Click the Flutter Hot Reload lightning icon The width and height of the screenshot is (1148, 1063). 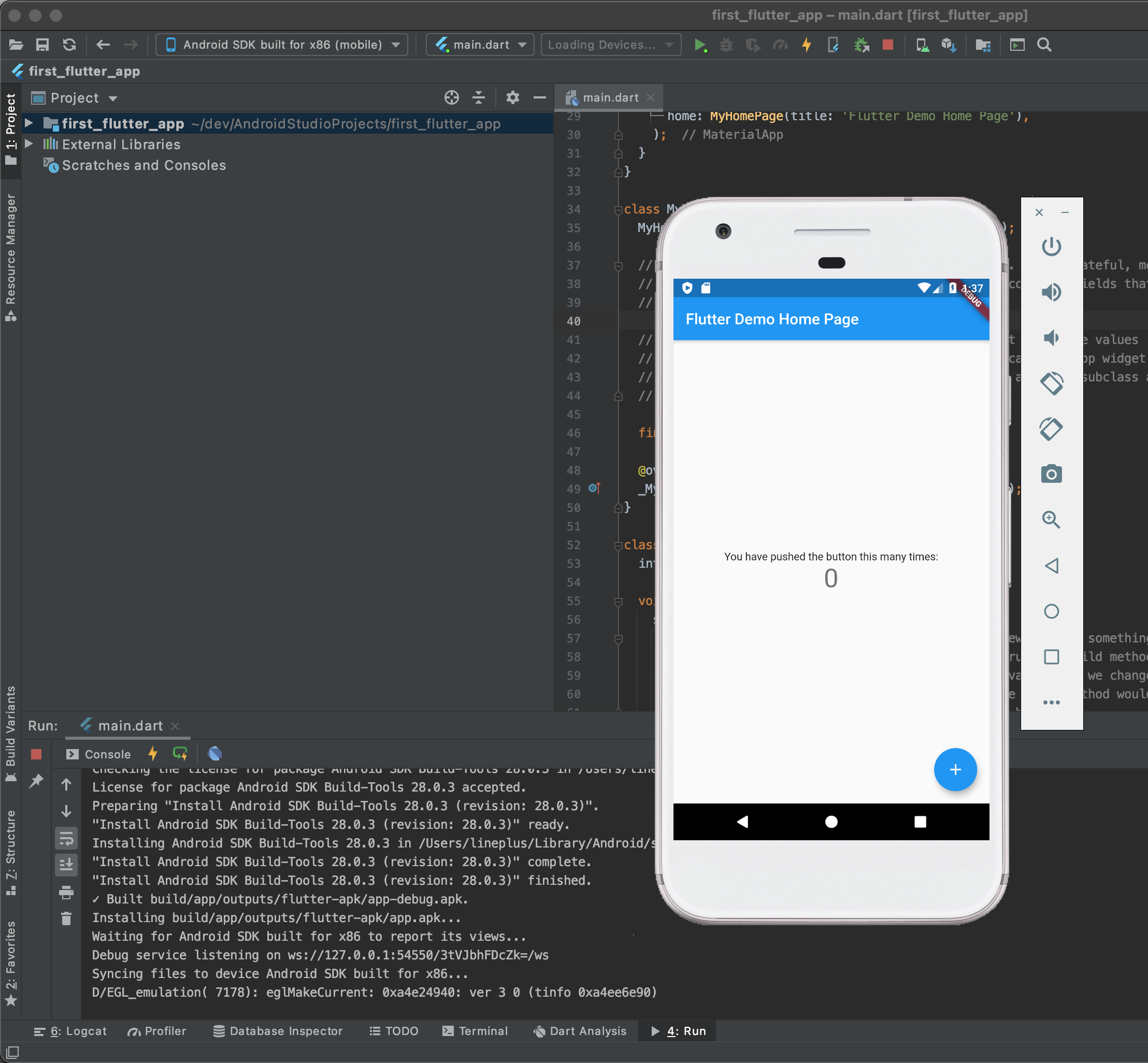point(807,45)
